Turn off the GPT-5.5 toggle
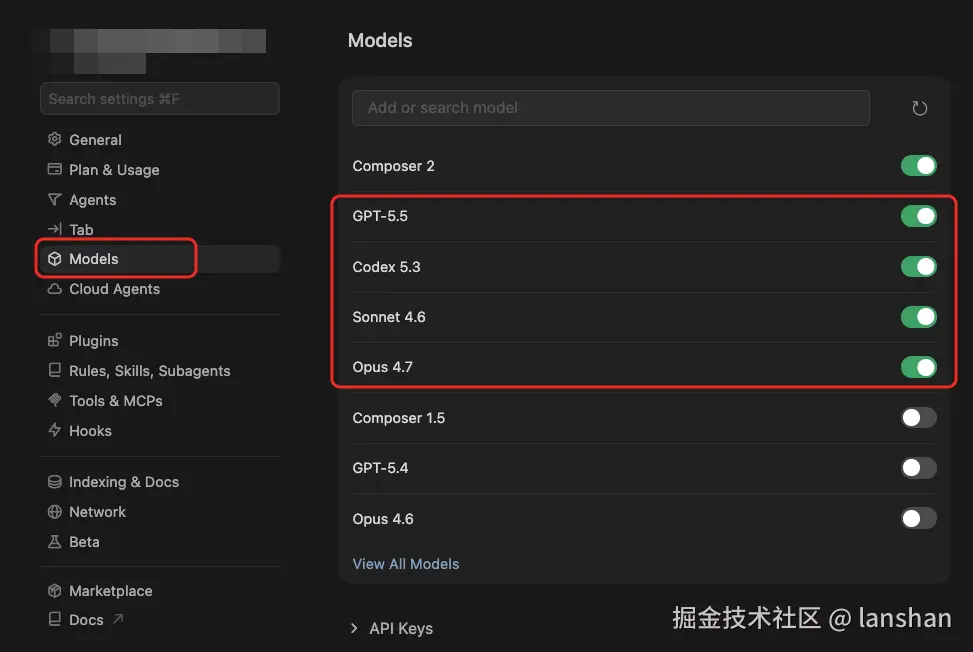This screenshot has width=973, height=652. [x=918, y=216]
